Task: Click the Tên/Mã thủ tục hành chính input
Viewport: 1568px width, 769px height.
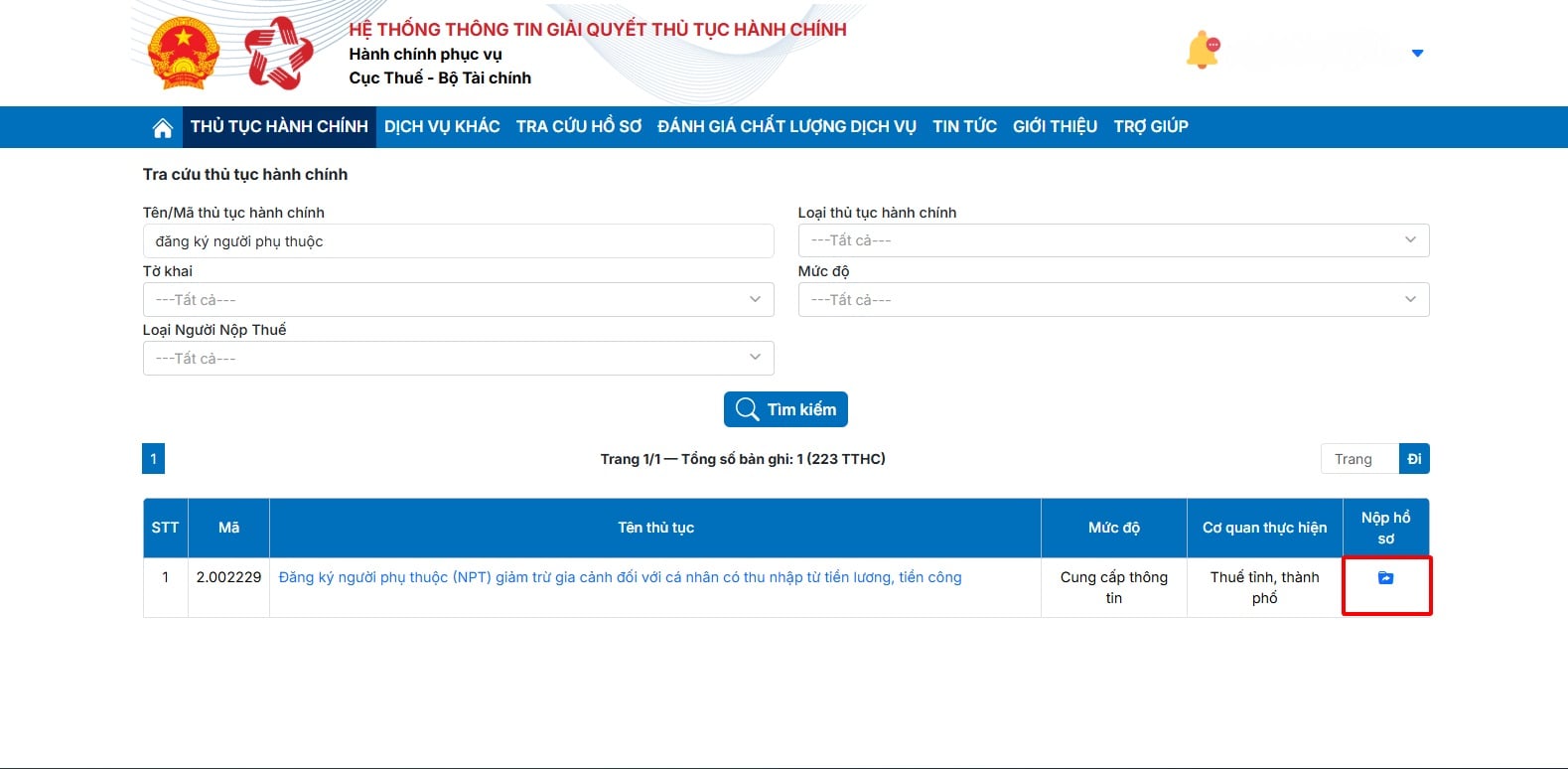Action: tap(458, 241)
